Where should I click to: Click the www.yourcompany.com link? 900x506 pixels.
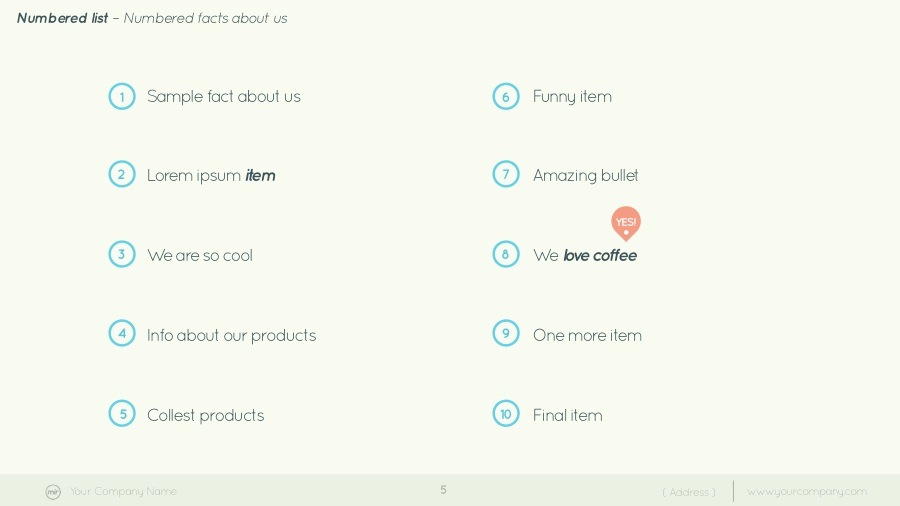click(x=807, y=492)
